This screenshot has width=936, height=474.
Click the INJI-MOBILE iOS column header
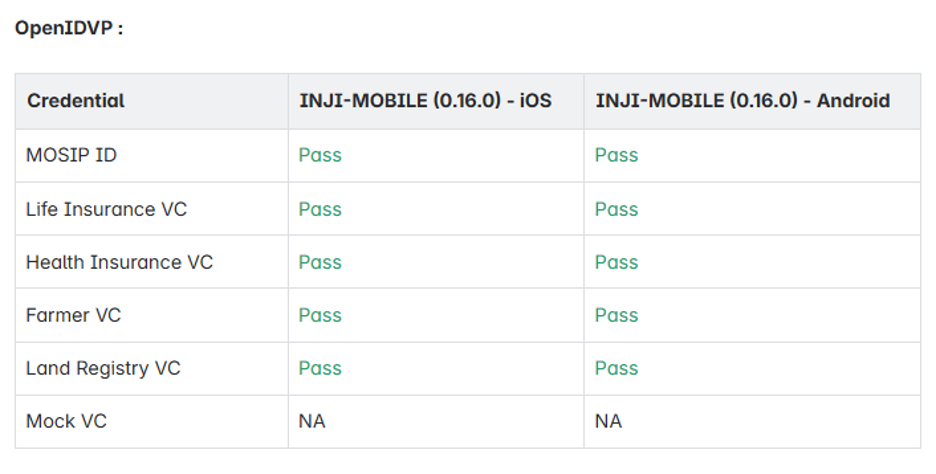click(425, 101)
